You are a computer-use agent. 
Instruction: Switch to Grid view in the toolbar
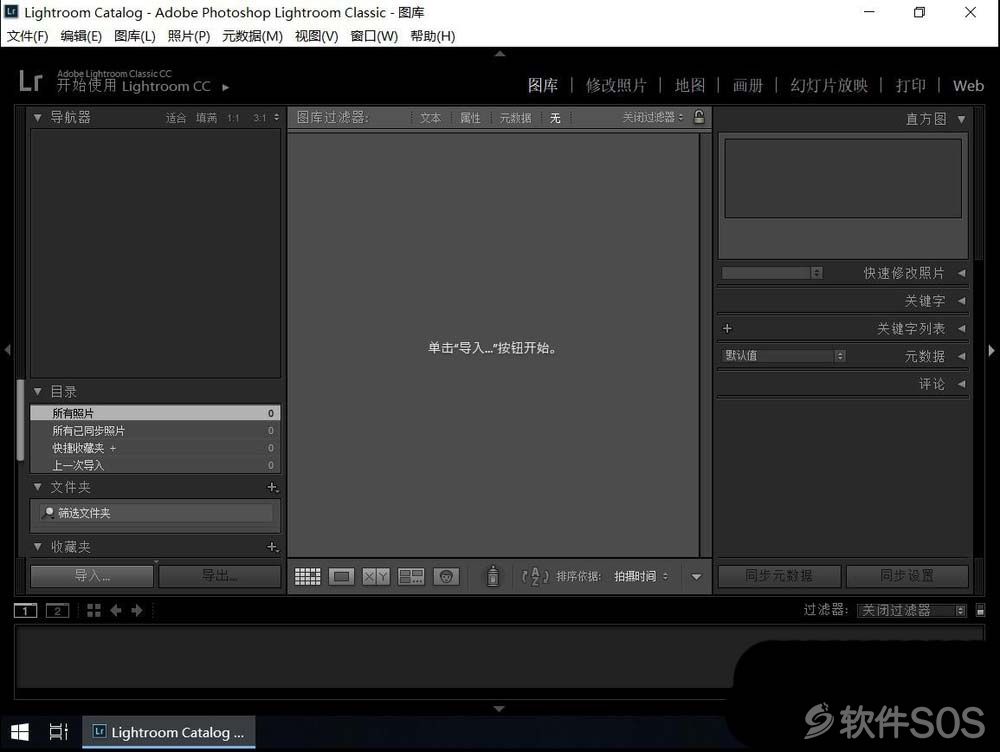point(307,577)
